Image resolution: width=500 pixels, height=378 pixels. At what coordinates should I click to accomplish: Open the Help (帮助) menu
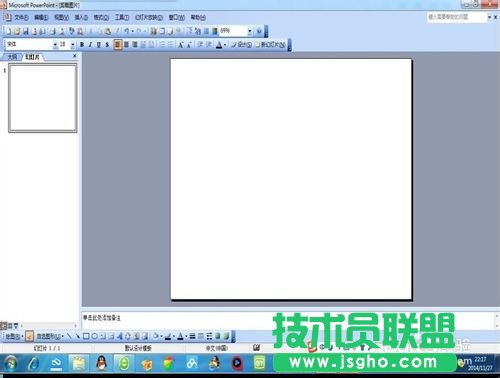point(198,17)
